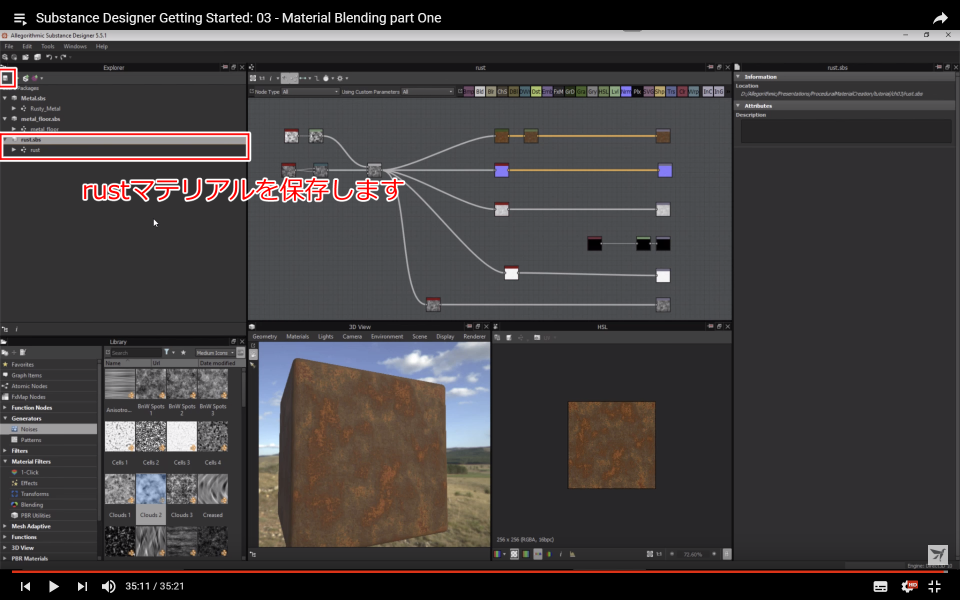Viewport: 960px width, 600px height.
Task: Open the YouTube playlist menu icon
Action: (20, 18)
